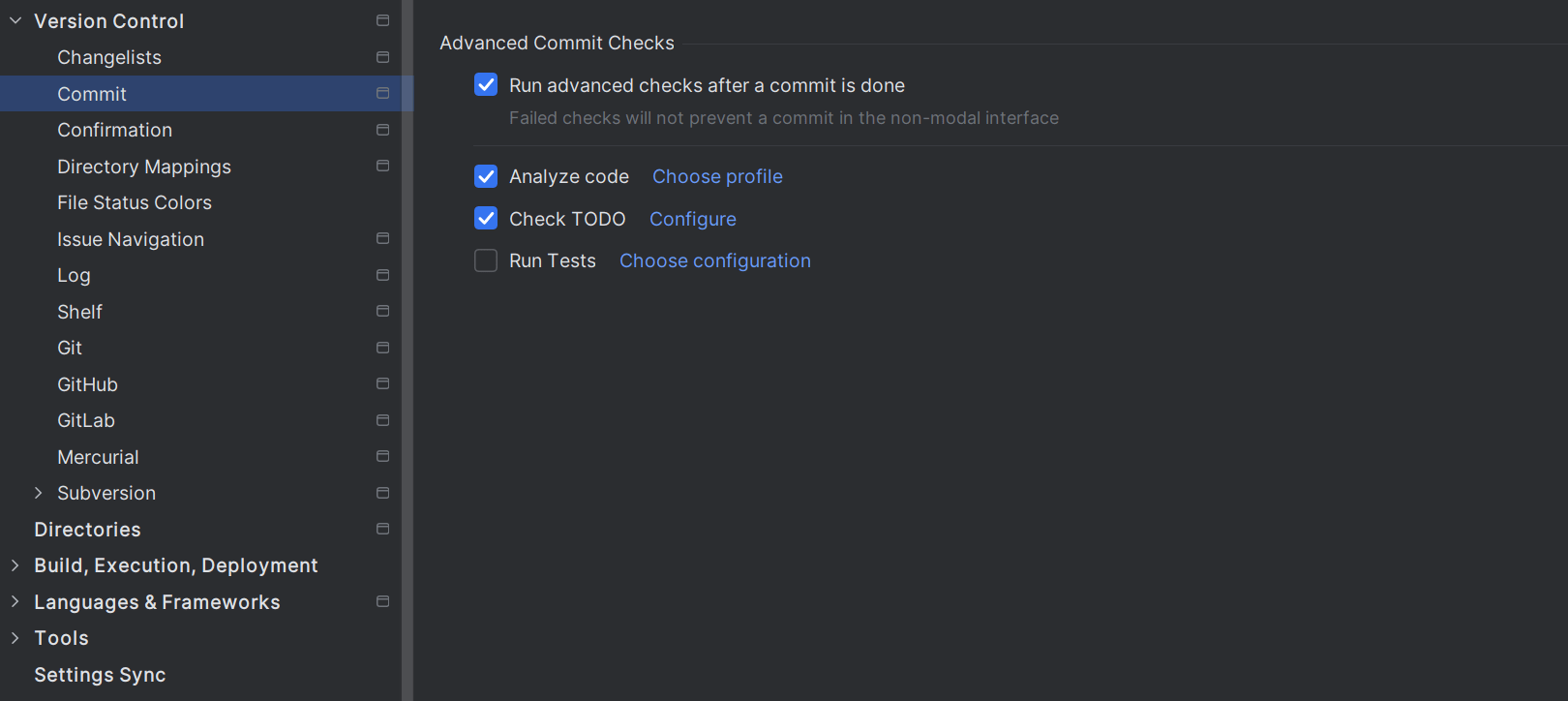Uncheck the Check TODO checkbox
Viewport: 1568px width, 701px height.
[x=486, y=219]
